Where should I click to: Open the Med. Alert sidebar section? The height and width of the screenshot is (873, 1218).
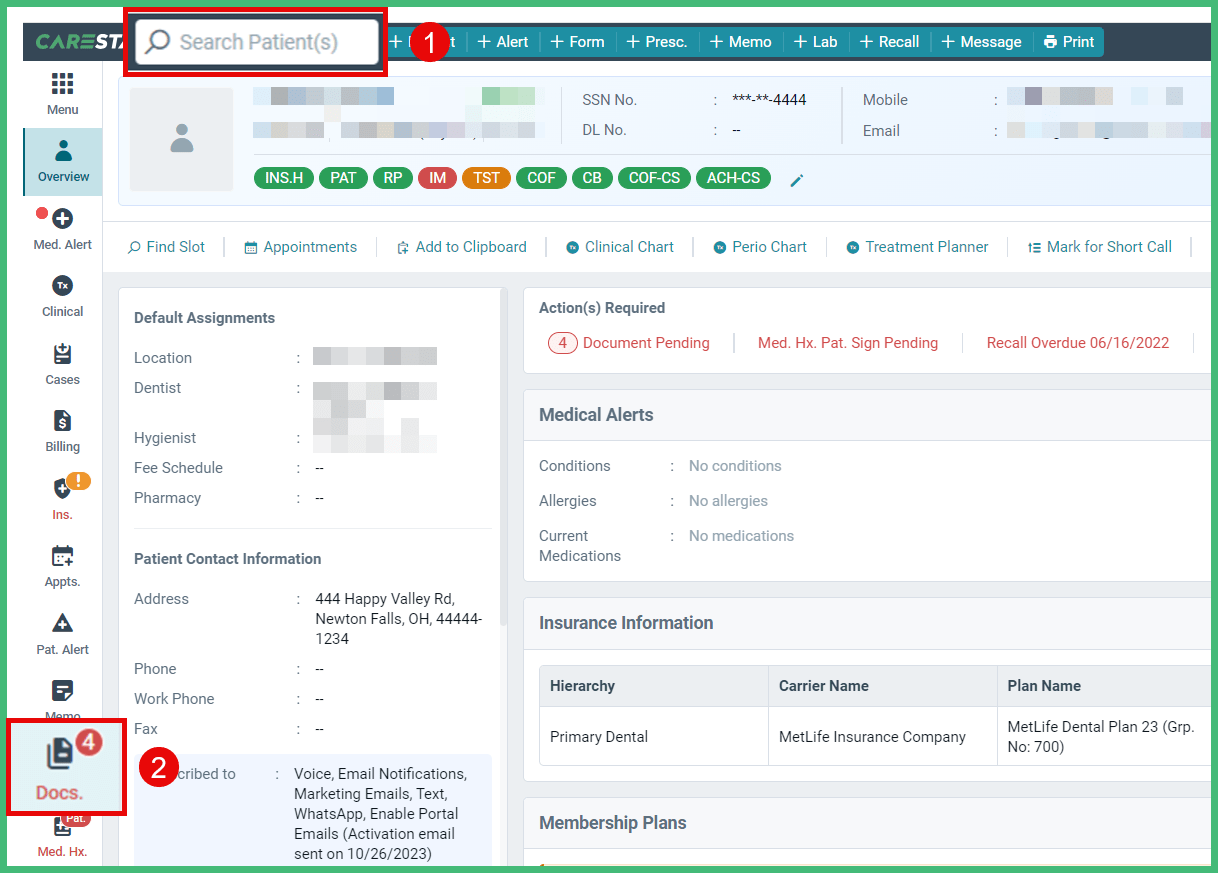(61, 231)
